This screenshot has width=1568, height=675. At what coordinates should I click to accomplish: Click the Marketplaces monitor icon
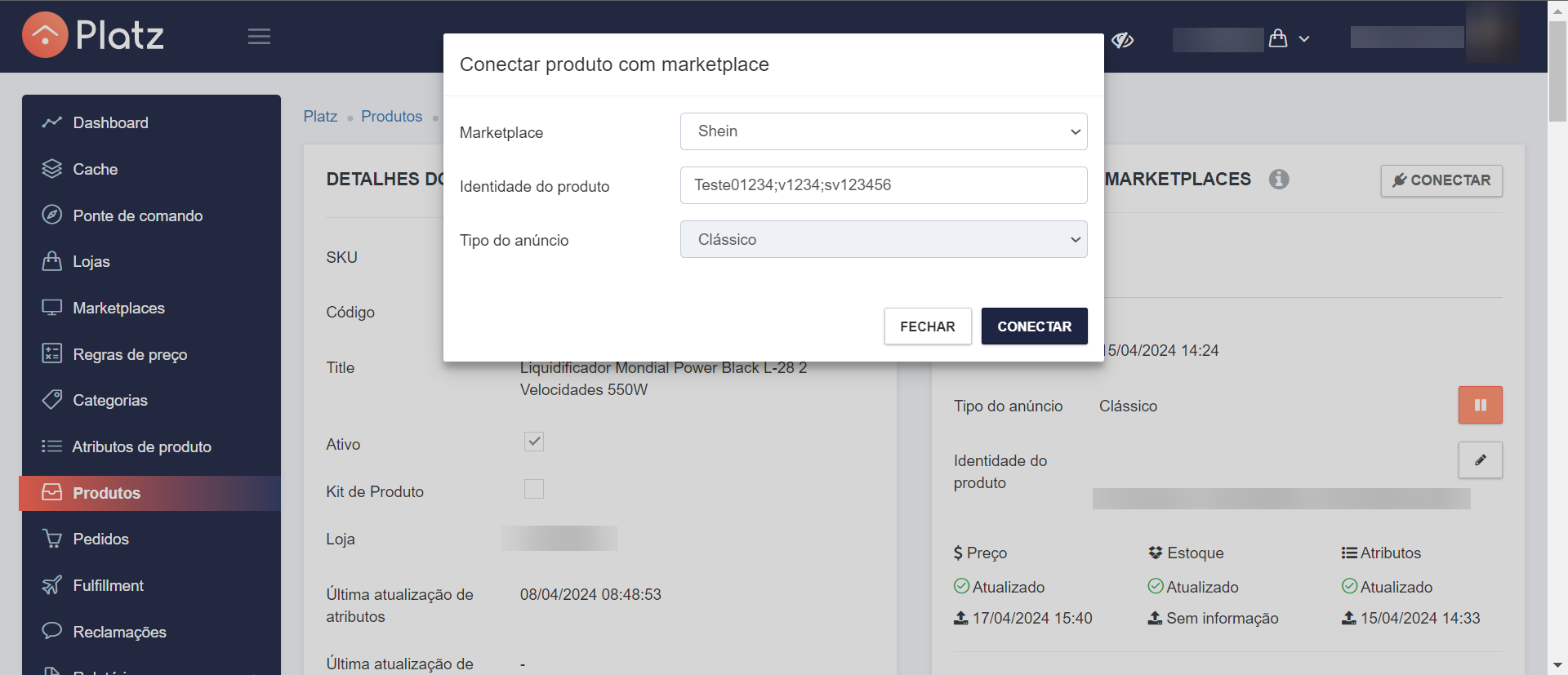pyautogui.click(x=52, y=308)
